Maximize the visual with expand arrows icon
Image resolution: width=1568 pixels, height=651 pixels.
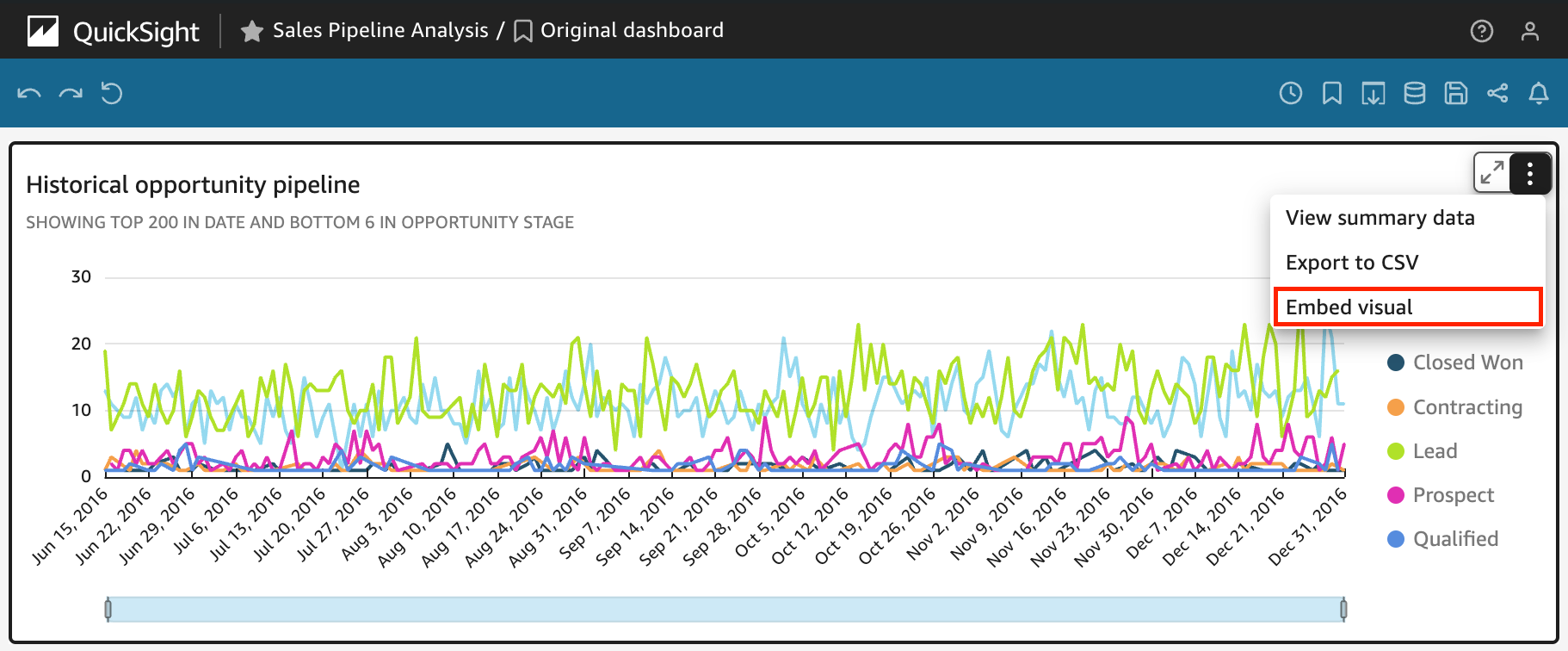tap(1492, 173)
